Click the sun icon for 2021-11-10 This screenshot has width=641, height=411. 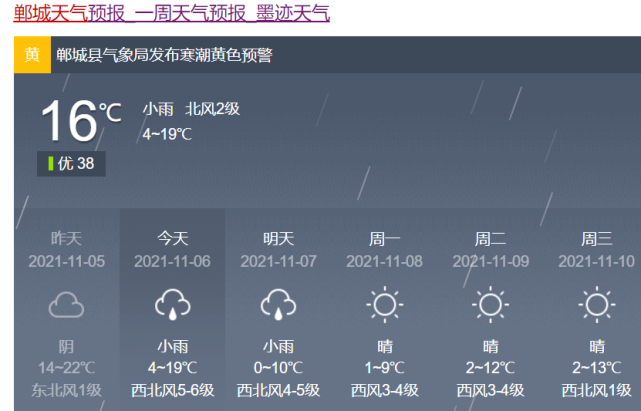point(596,305)
